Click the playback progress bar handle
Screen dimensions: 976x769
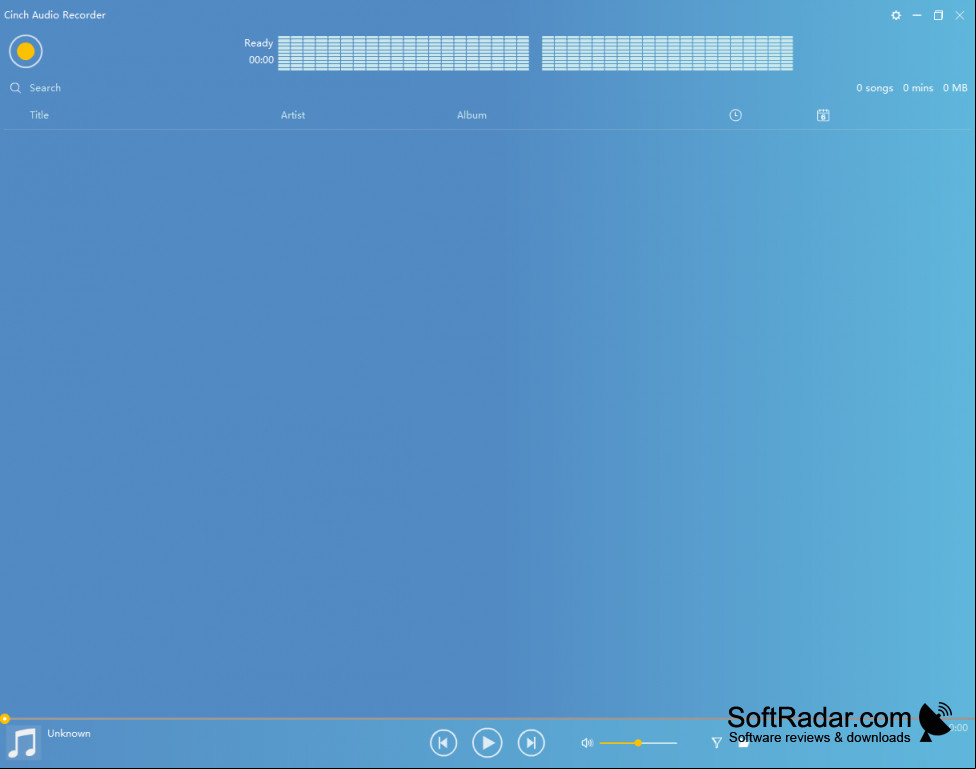[x=5, y=719]
